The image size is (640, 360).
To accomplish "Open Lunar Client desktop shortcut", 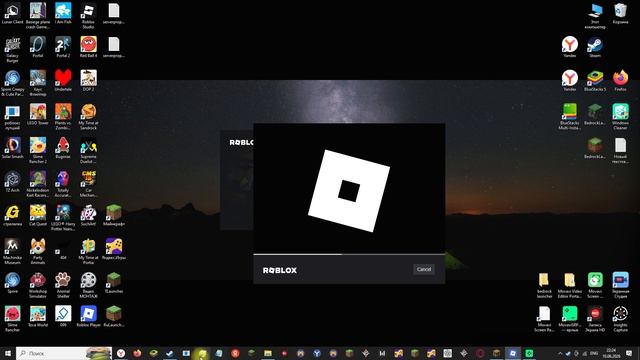I will (12, 13).
